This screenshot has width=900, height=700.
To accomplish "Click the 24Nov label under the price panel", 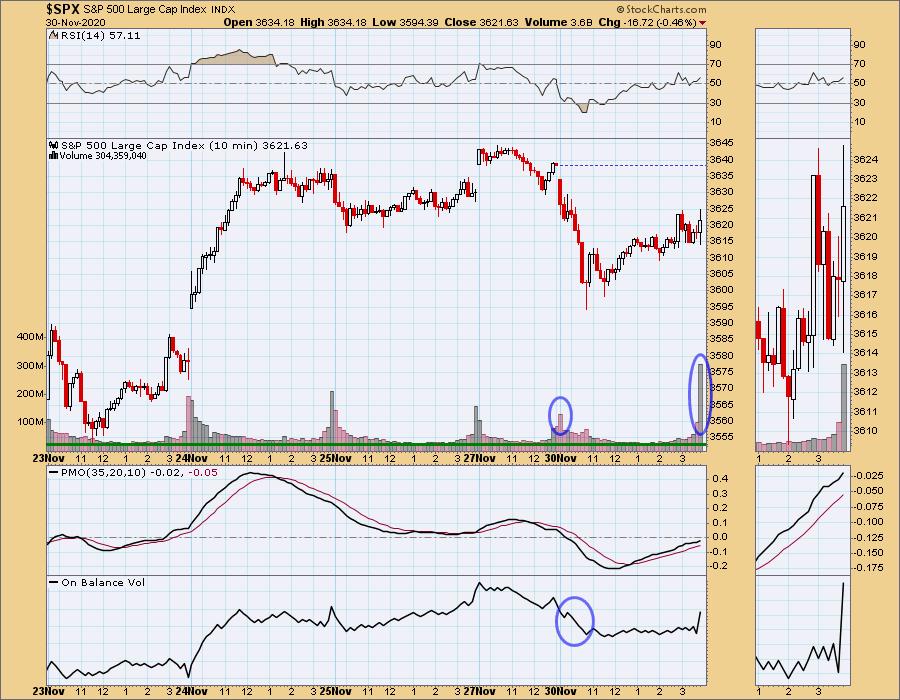I will point(191,458).
